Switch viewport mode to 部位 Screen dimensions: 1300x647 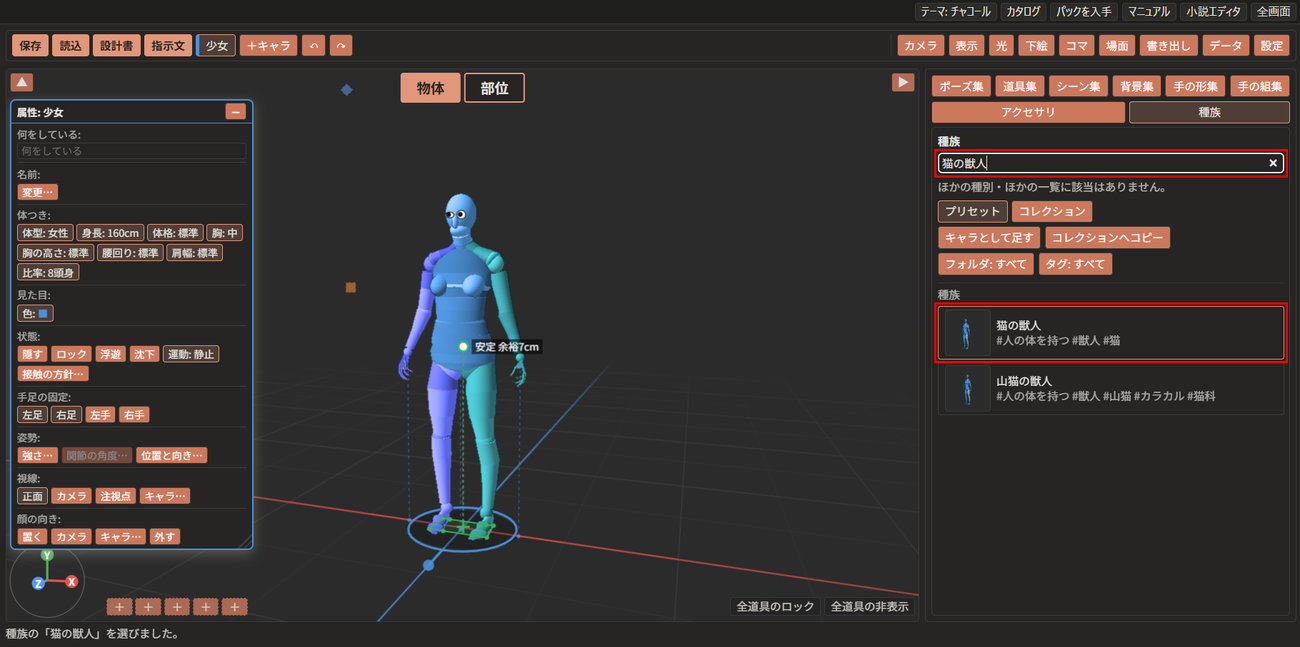pos(494,88)
